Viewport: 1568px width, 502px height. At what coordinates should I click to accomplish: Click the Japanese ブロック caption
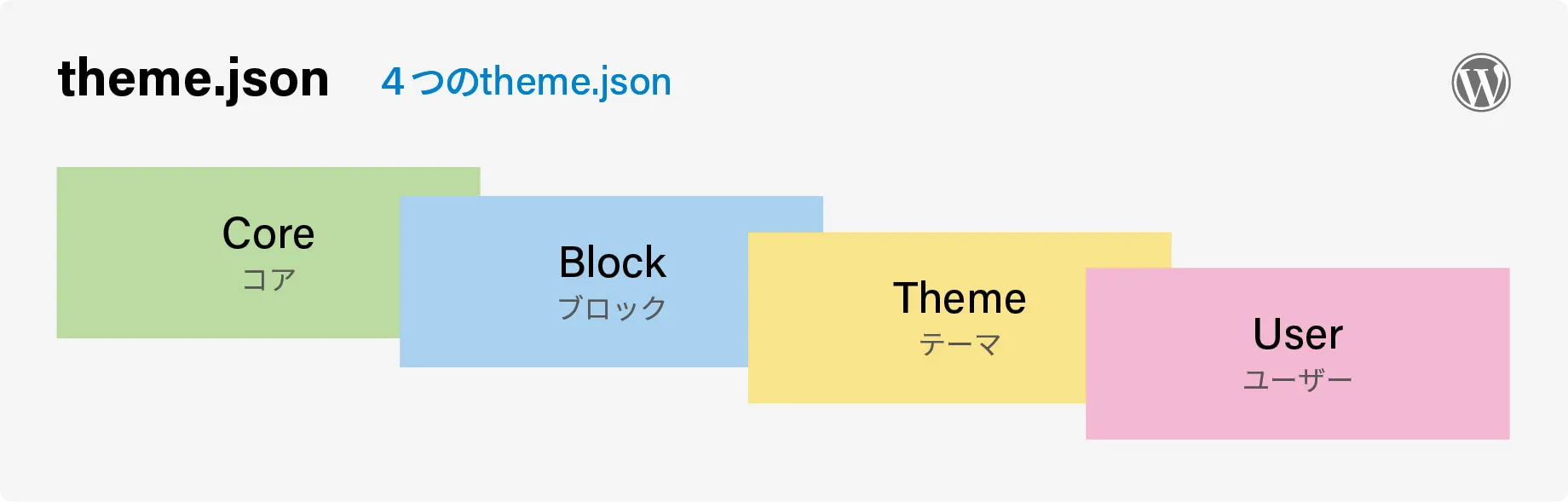pyautogui.click(x=612, y=308)
